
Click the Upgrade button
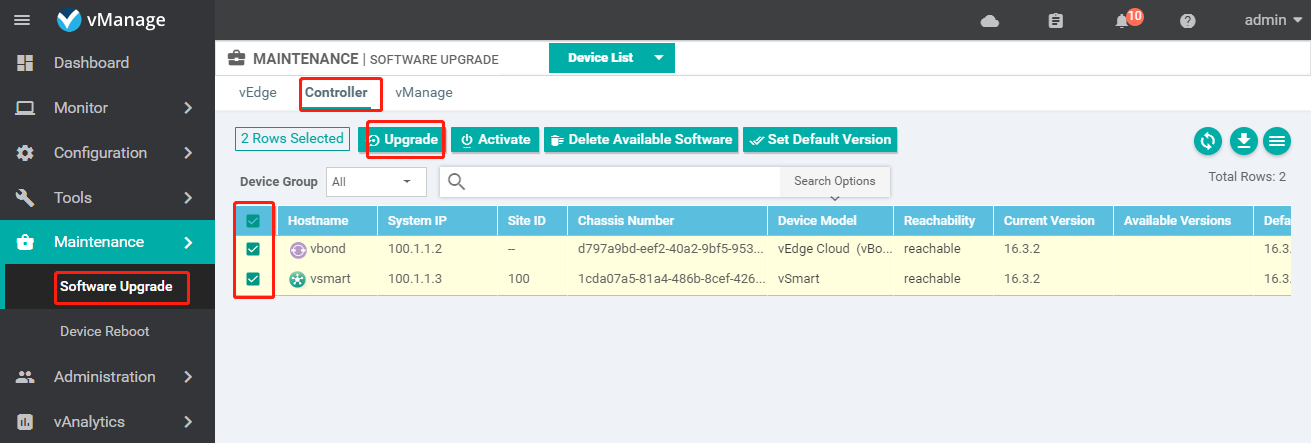coord(404,140)
